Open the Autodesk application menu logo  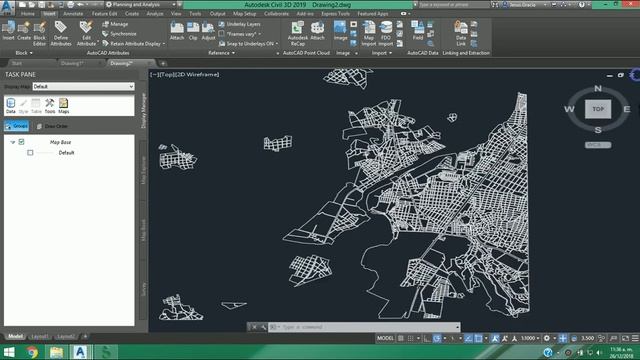7,7
